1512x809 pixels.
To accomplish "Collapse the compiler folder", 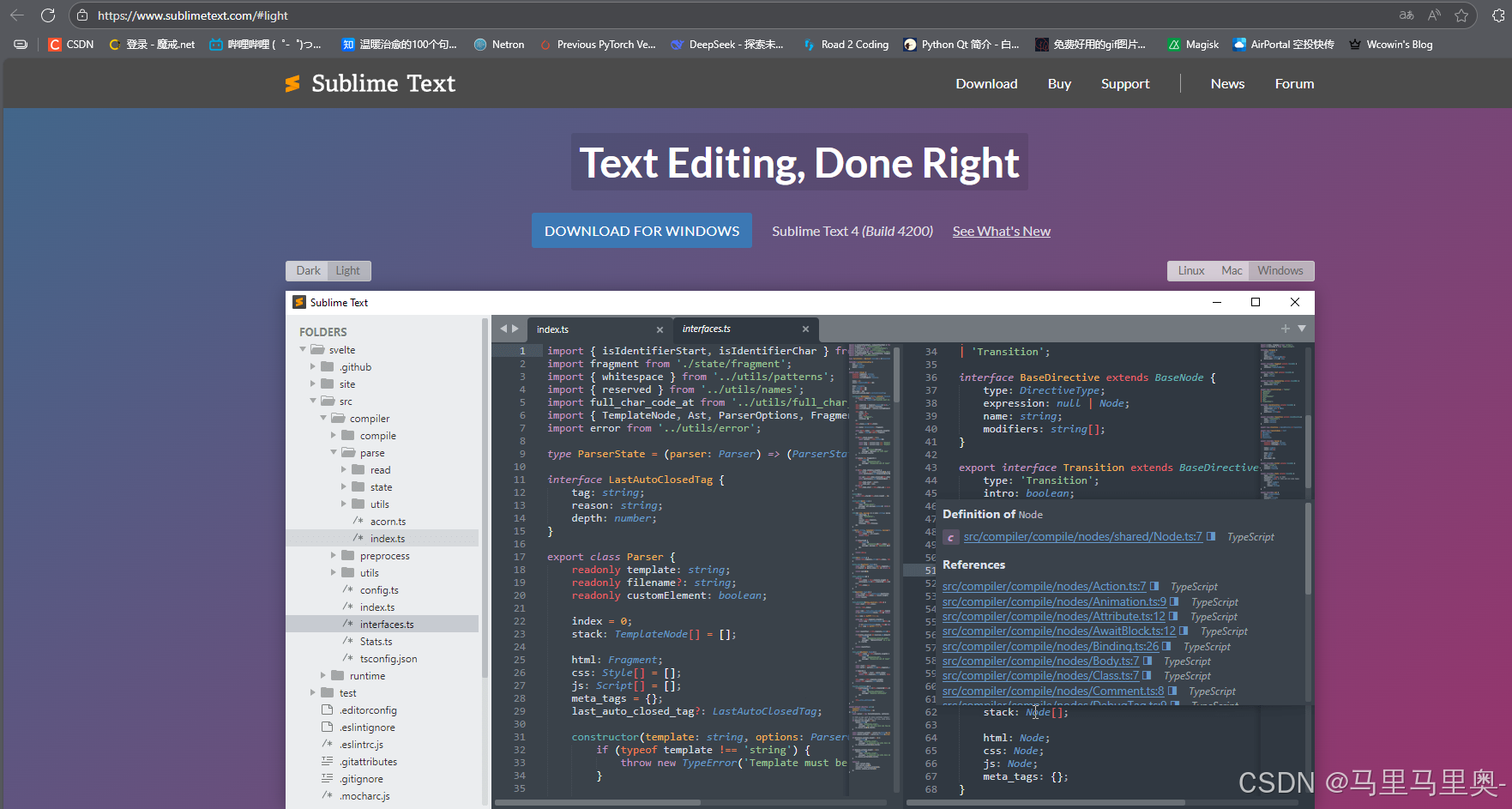I will [x=323, y=418].
